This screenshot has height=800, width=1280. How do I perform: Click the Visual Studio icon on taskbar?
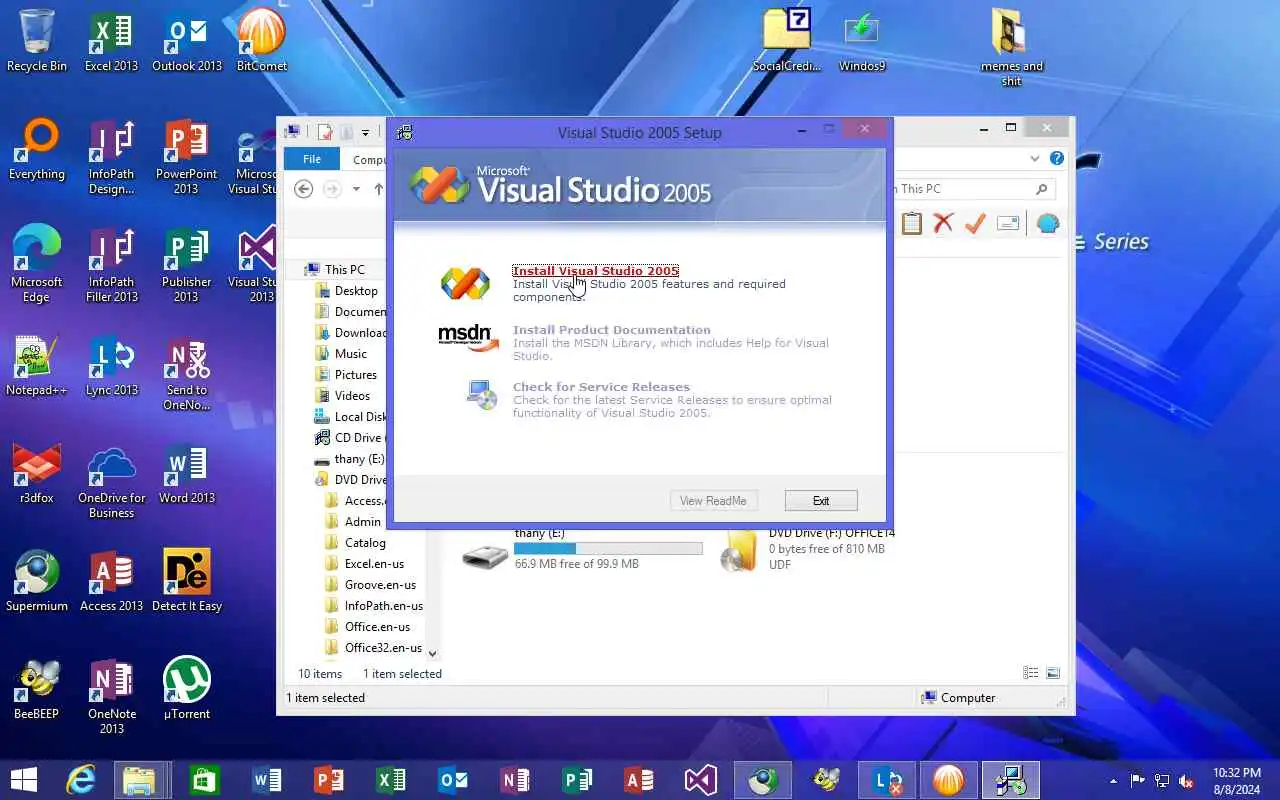(x=701, y=779)
